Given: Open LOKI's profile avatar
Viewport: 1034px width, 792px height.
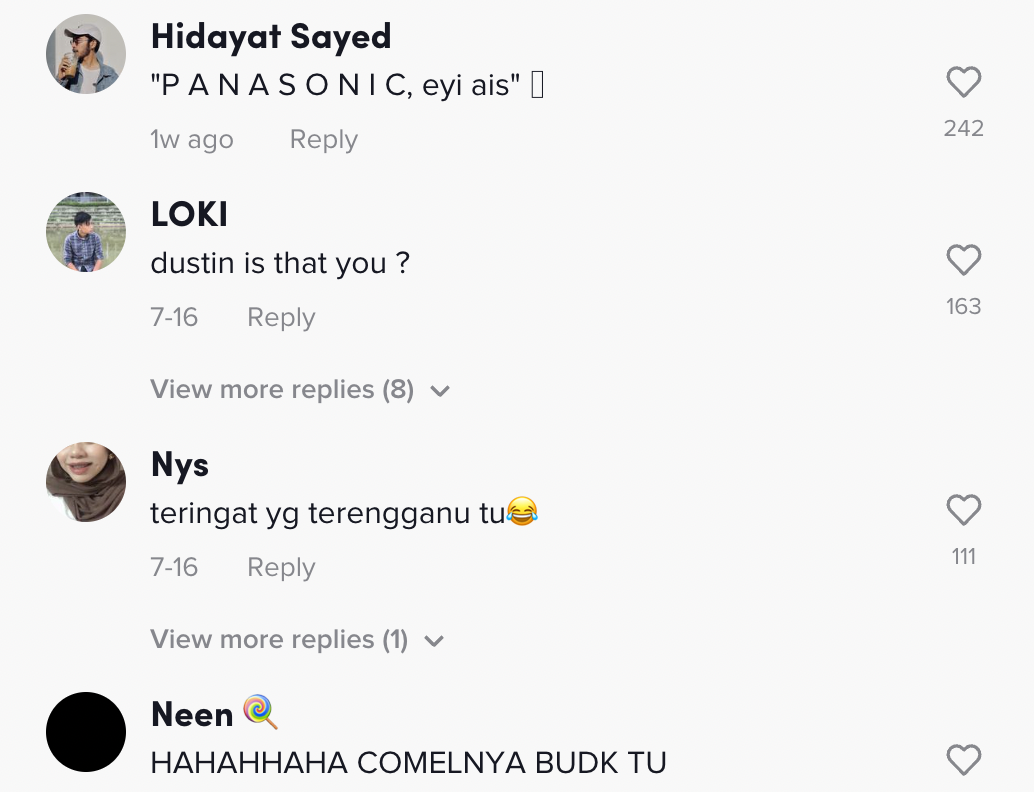Looking at the screenshot, I should [x=86, y=231].
